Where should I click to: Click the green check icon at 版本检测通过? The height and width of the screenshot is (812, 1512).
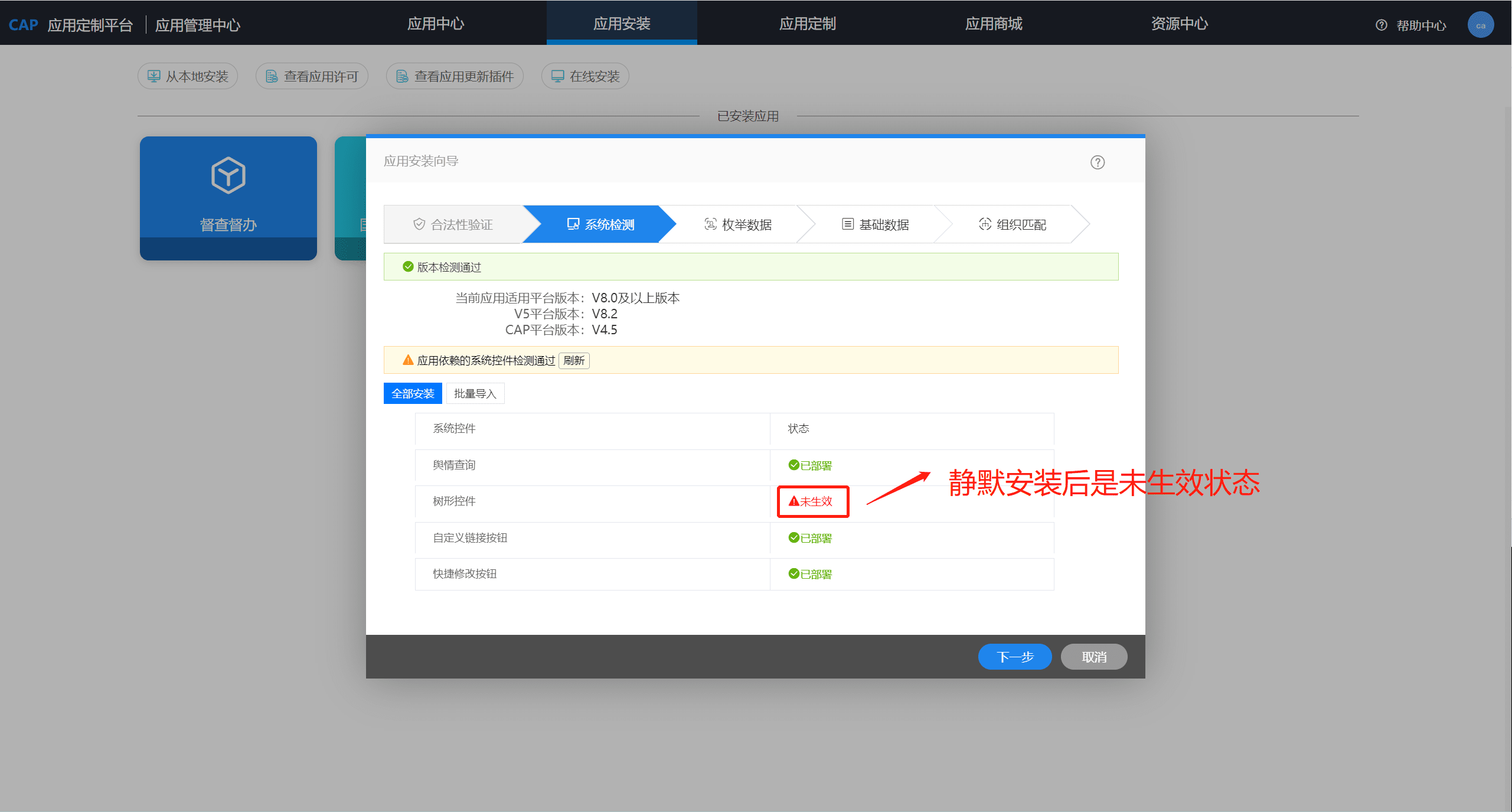pyautogui.click(x=408, y=267)
